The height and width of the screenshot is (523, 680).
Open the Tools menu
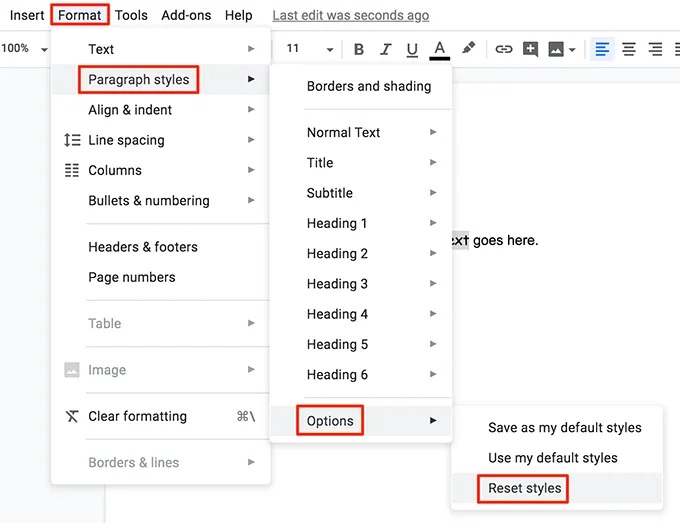[131, 15]
